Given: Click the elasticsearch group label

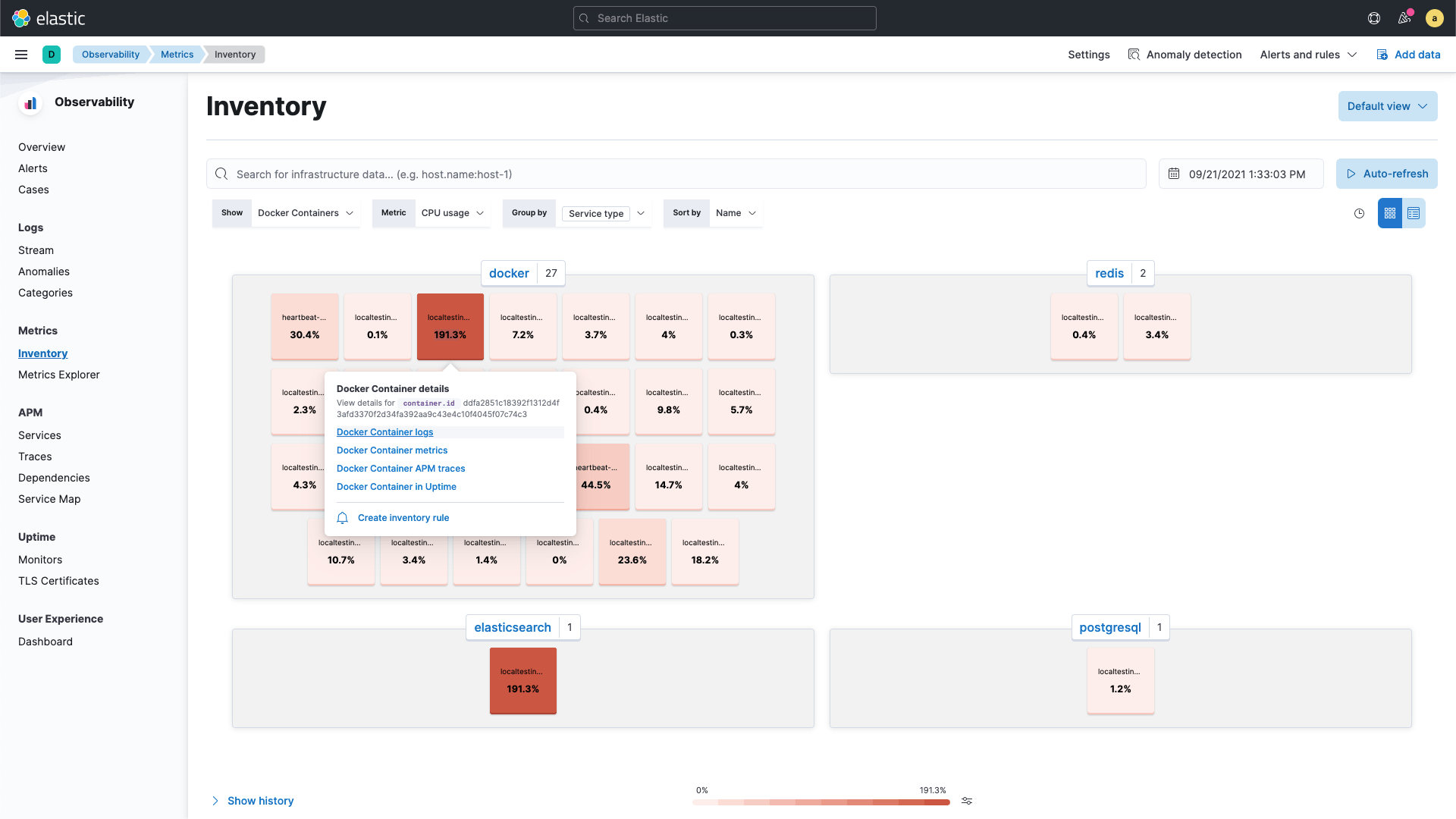Looking at the screenshot, I should (x=513, y=627).
